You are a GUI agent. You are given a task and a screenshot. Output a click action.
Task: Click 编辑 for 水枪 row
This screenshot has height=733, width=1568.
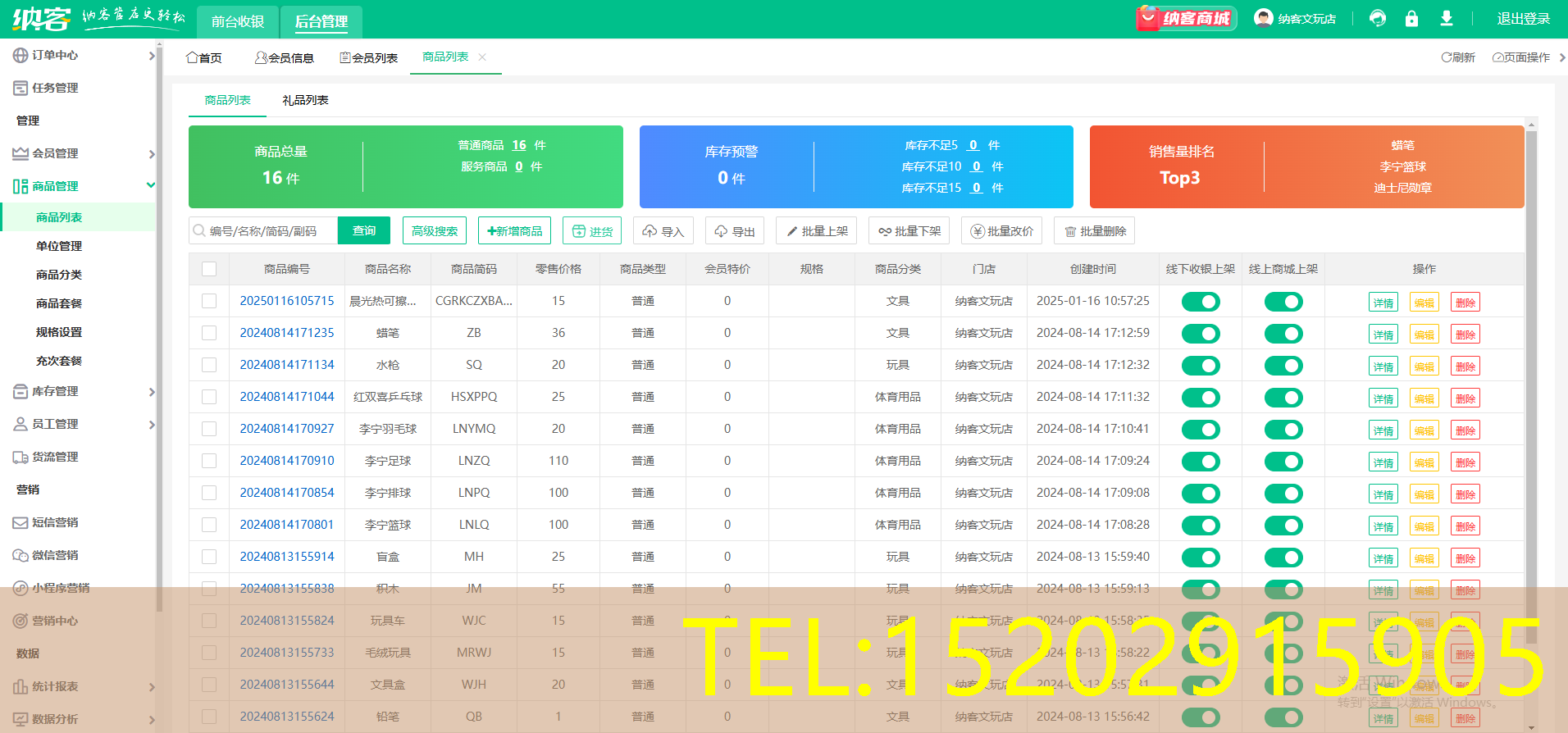pos(1424,366)
